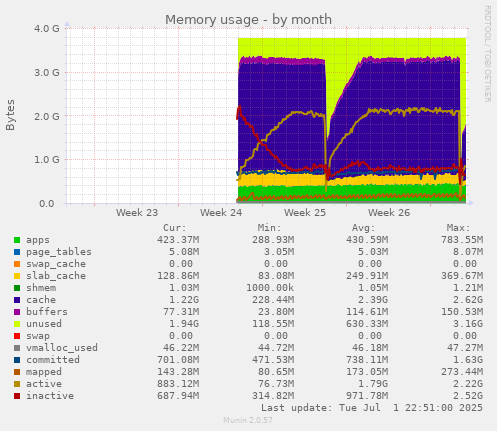Click the 'swap_cache' legend label
The width and height of the screenshot is (497, 431).
tap(56, 264)
